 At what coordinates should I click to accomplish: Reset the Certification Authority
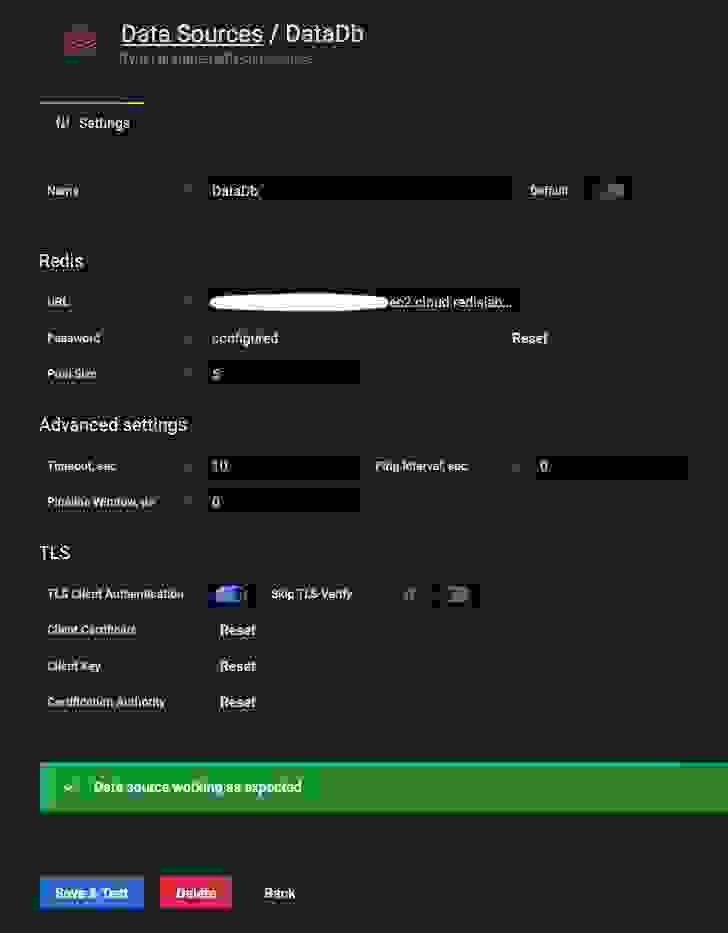tap(237, 702)
